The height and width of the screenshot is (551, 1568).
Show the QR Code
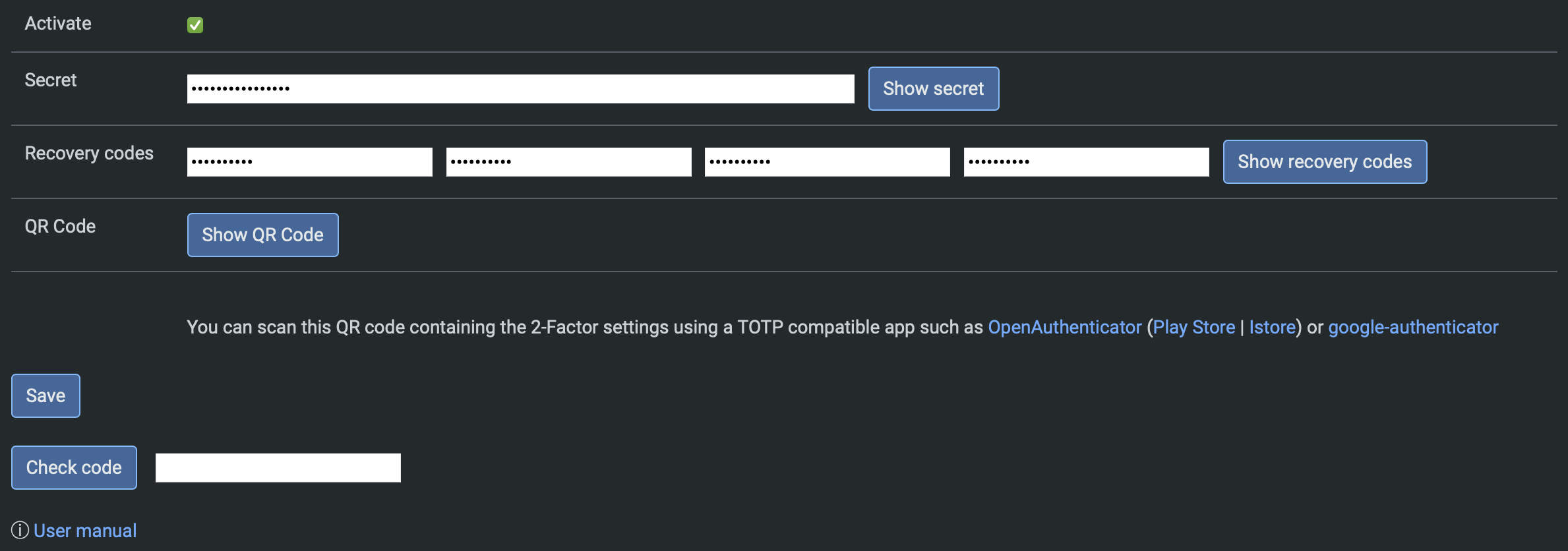(x=262, y=235)
